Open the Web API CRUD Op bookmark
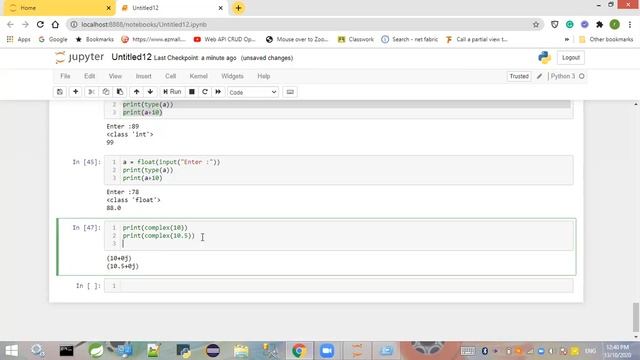Screen dimensions: 640x360 [224, 39]
